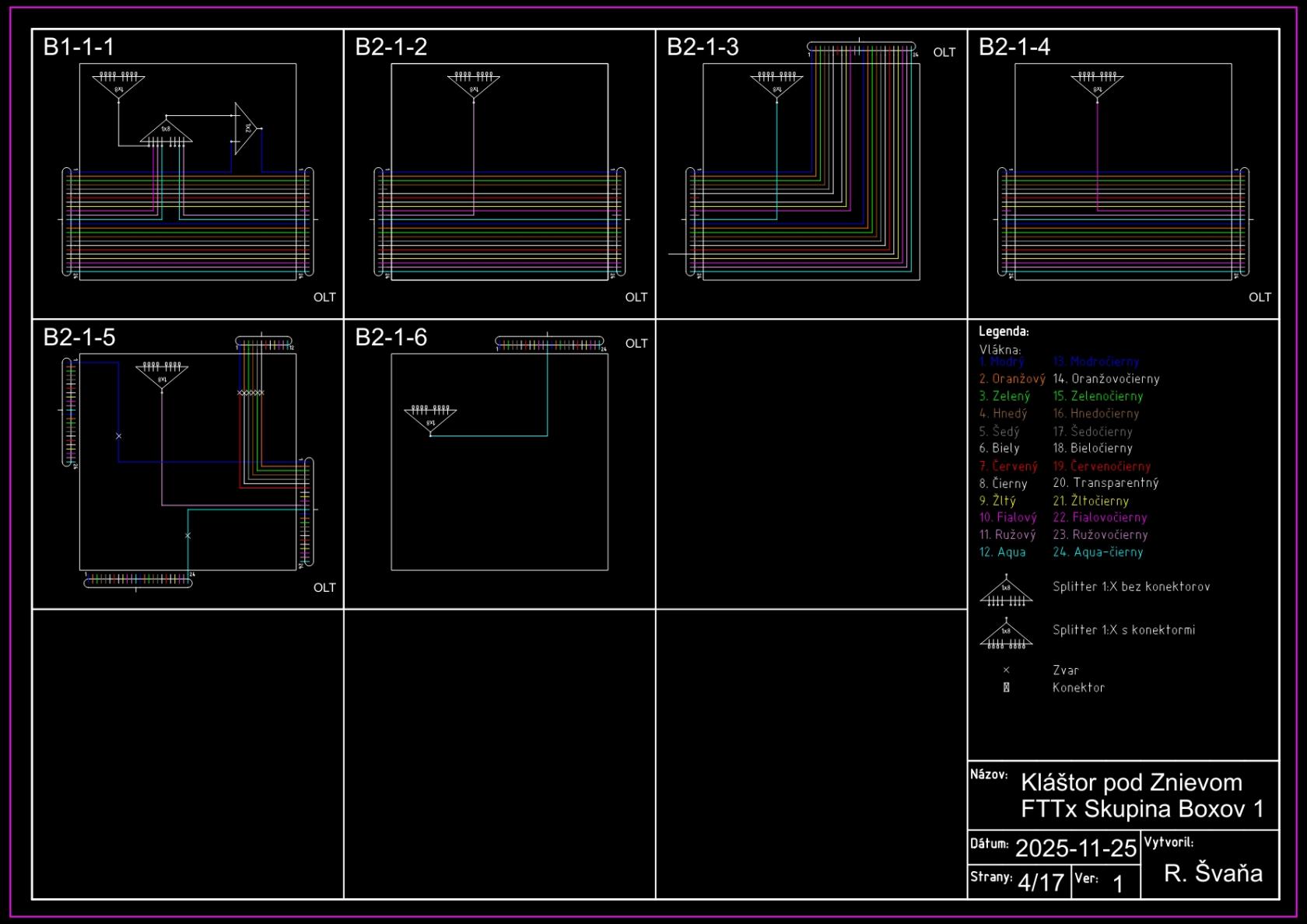This screenshot has width=1307, height=924.
Task: Click the Konektor symbol in legend
Action: [x=1006, y=688]
